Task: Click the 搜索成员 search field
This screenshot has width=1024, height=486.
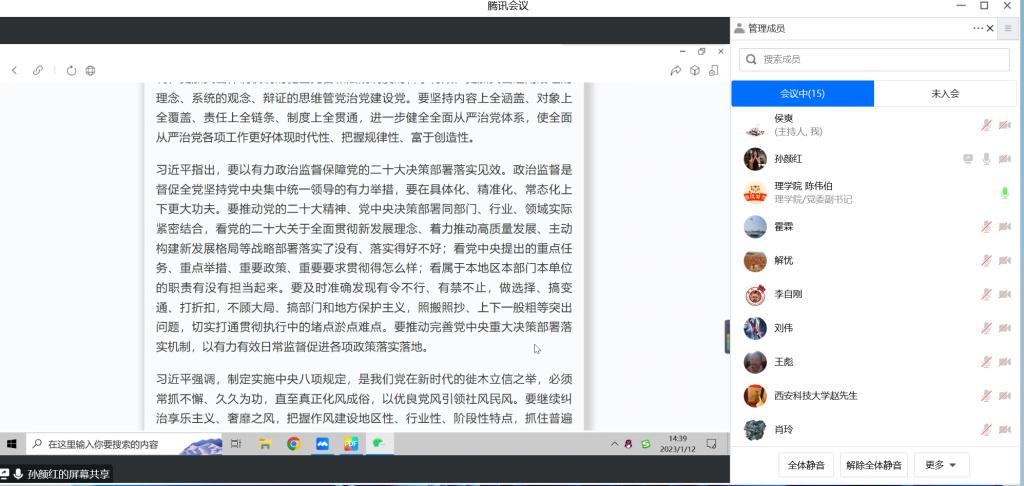Action: [874, 60]
